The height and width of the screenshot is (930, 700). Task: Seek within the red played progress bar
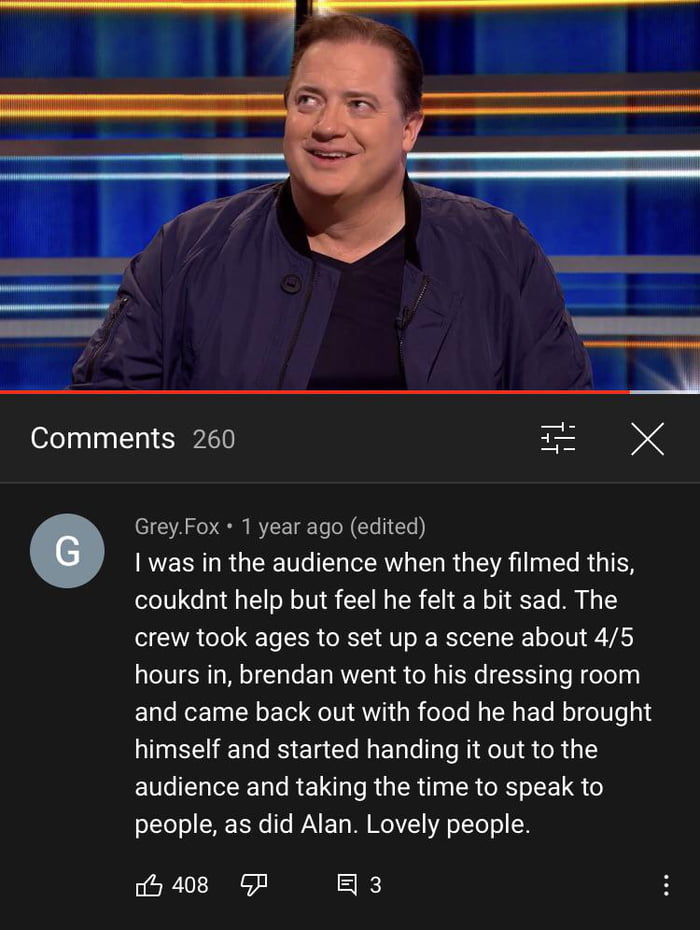click(314, 392)
